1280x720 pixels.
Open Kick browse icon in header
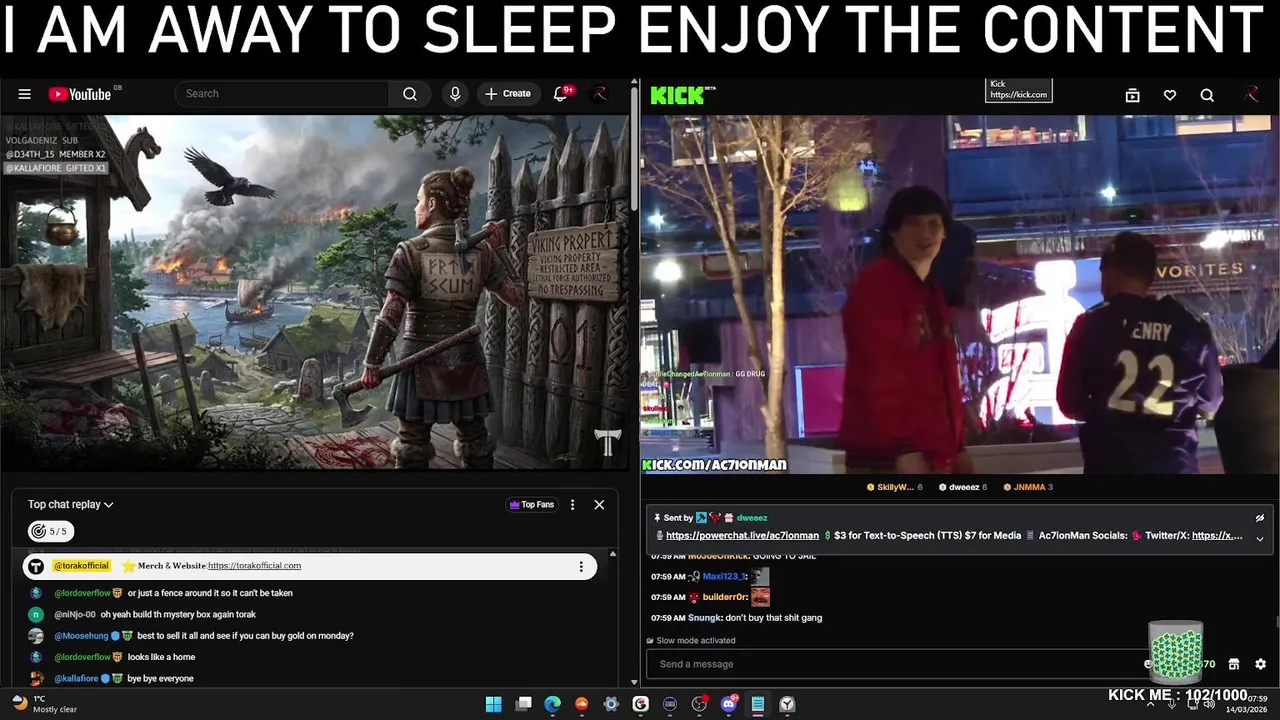[1132, 95]
